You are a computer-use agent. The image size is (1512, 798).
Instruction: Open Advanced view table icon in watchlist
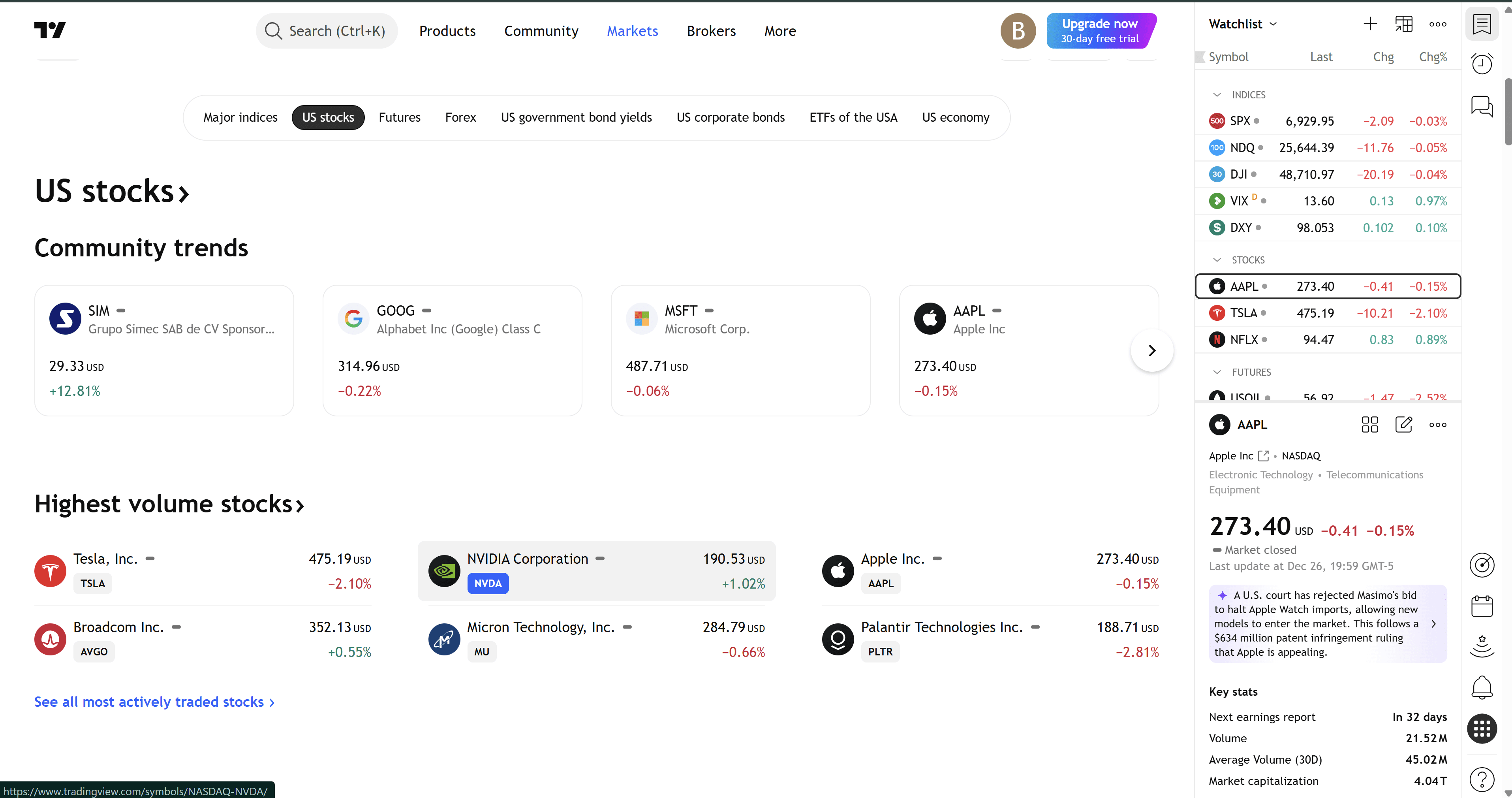1403,24
